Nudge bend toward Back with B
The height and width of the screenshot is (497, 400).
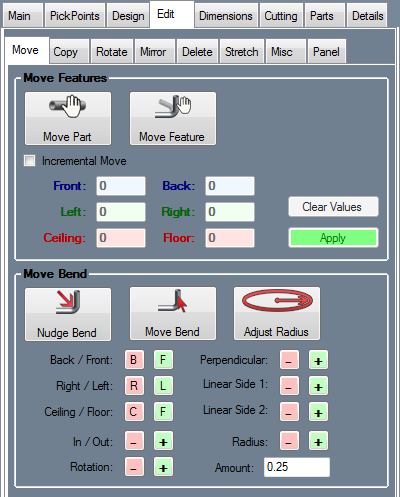pos(134,360)
